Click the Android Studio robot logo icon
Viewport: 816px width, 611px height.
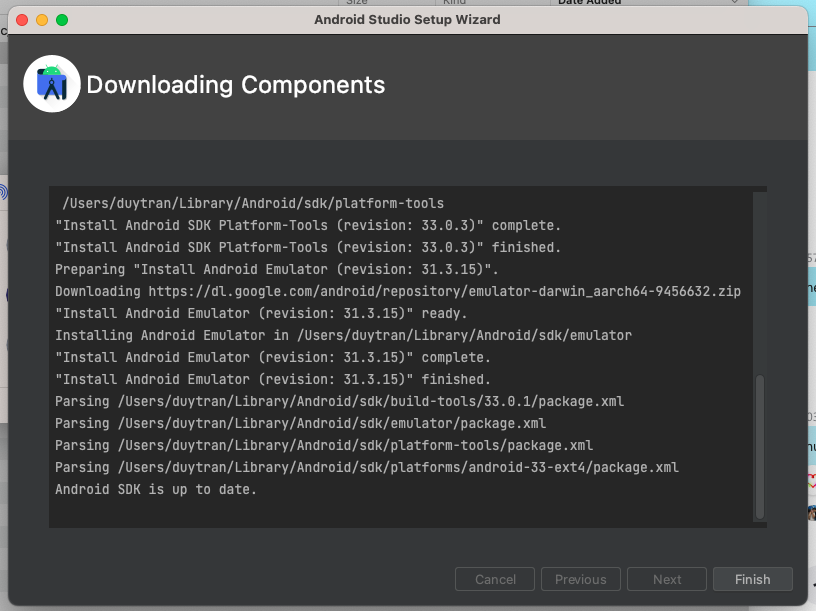pyautogui.click(x=52, y=84)
